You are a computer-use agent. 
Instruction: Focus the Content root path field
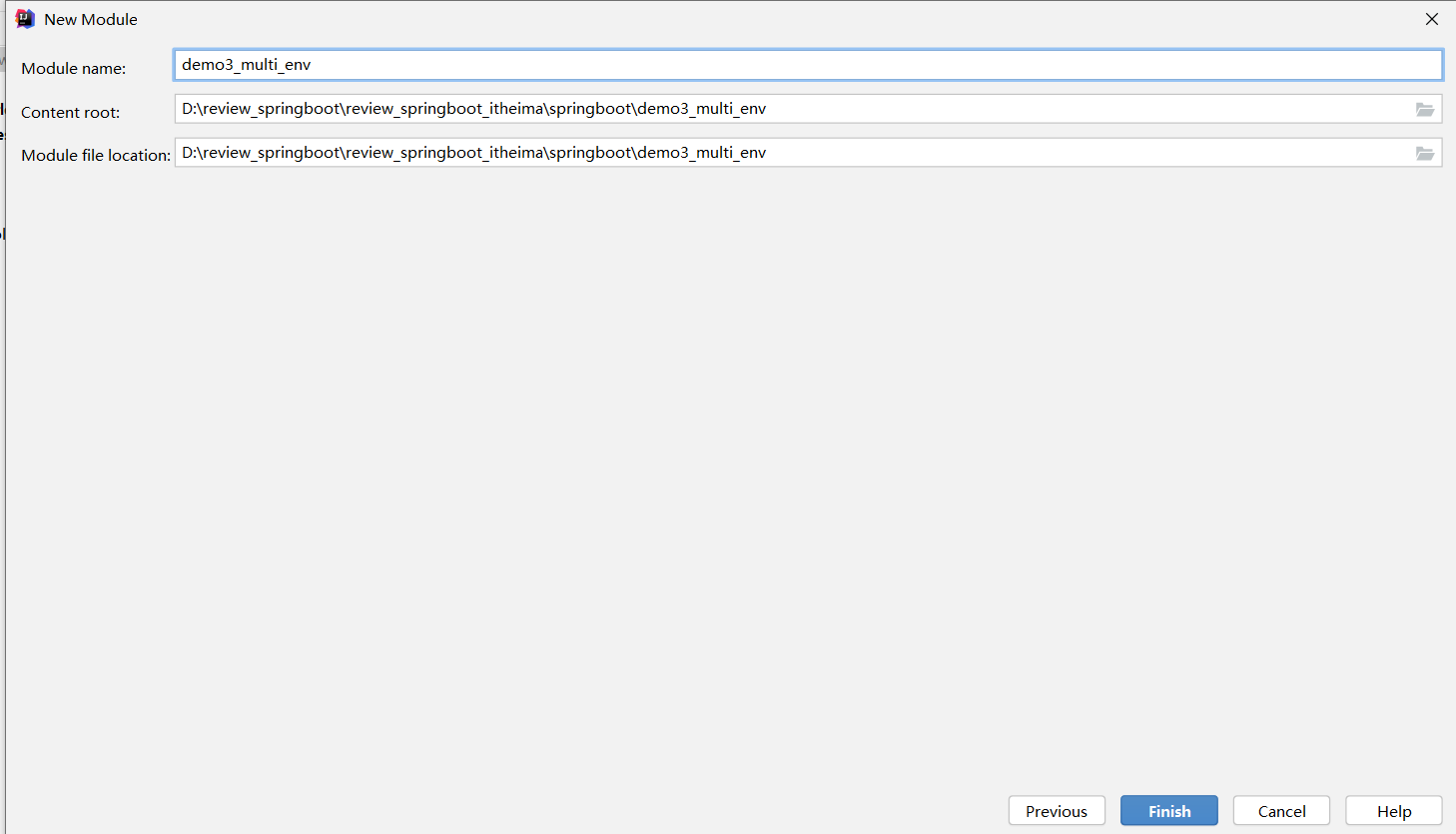tap(999, 109)
